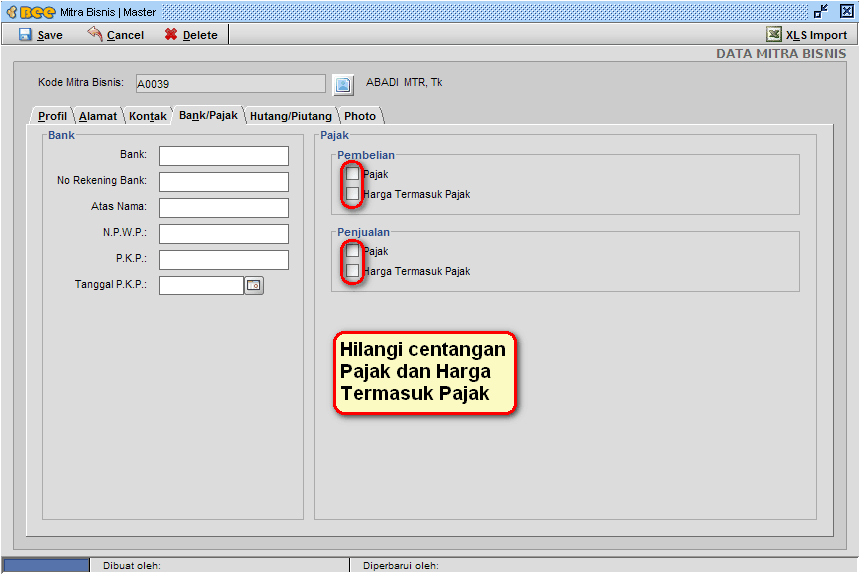Toggle Pajak checkbox under Pembelian
Viewport: 859px width, 574px height.
click(352, 174)
